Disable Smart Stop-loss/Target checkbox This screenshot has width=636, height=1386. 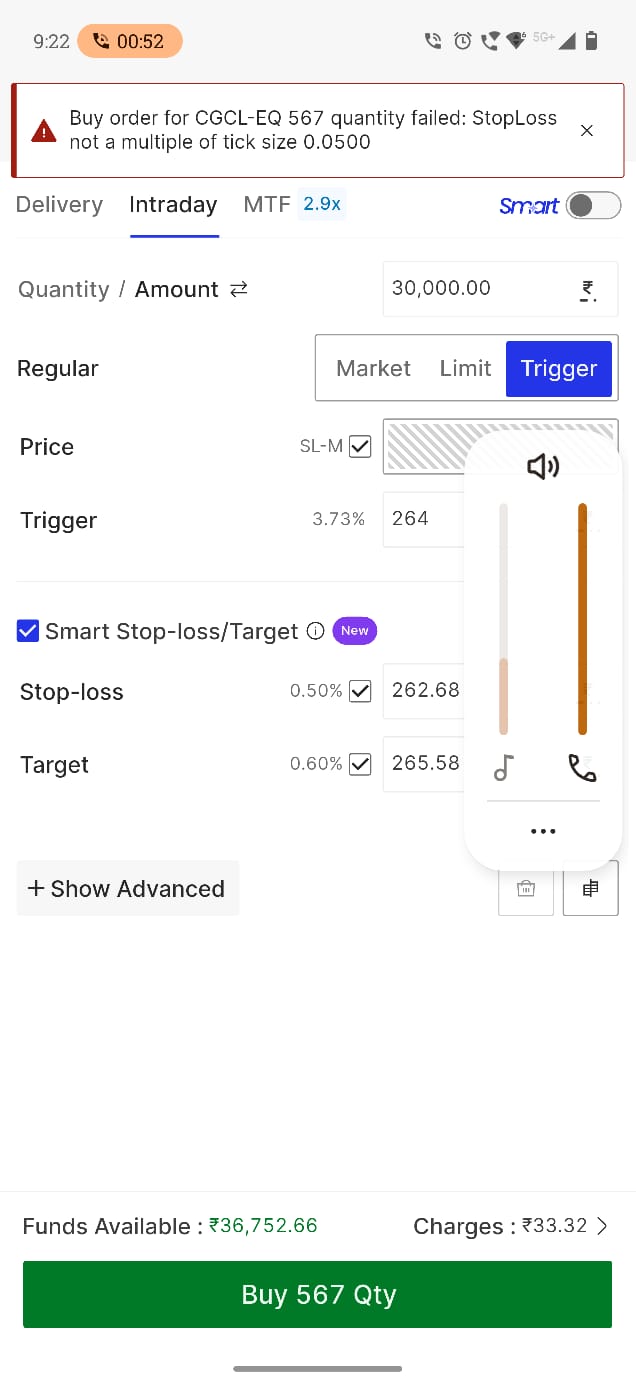pyautogui.click(x=28, y=631)
